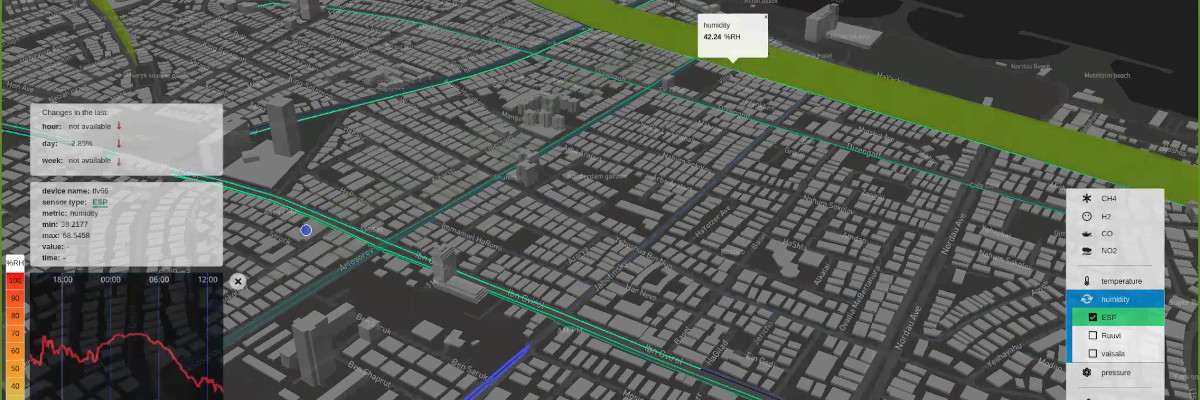Click the temperature thermometer icon
The width and height of the screenshot is (1200, 400).
click(x=1086, y=281)
